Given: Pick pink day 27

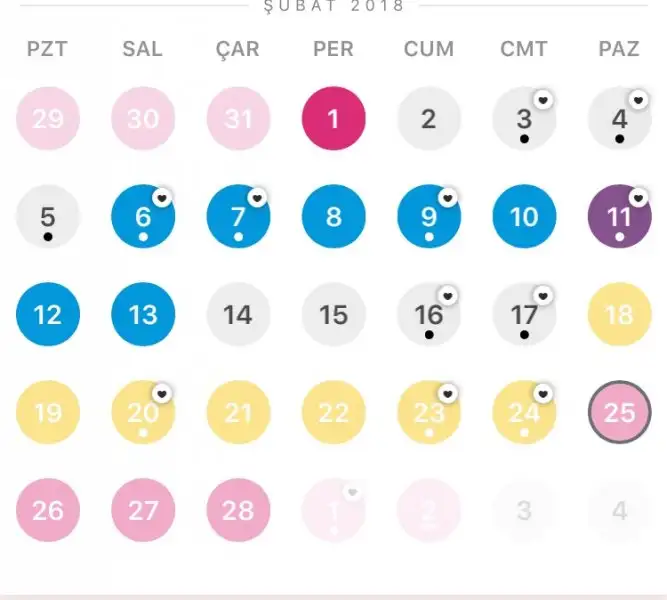Looking at the screenshot, I should tap(143, 511).
